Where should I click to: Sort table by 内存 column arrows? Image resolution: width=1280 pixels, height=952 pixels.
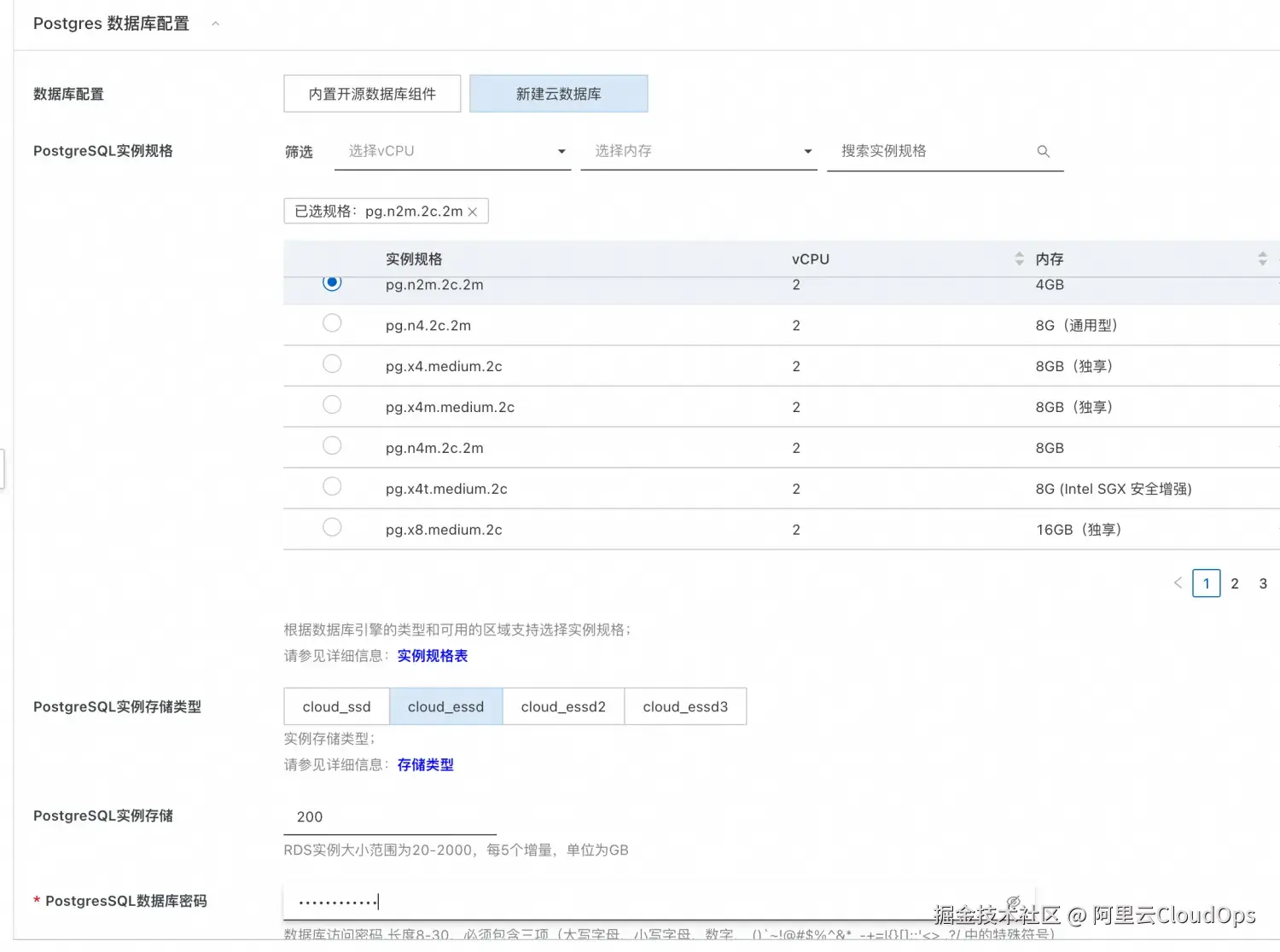click(x=1262, y=258)
